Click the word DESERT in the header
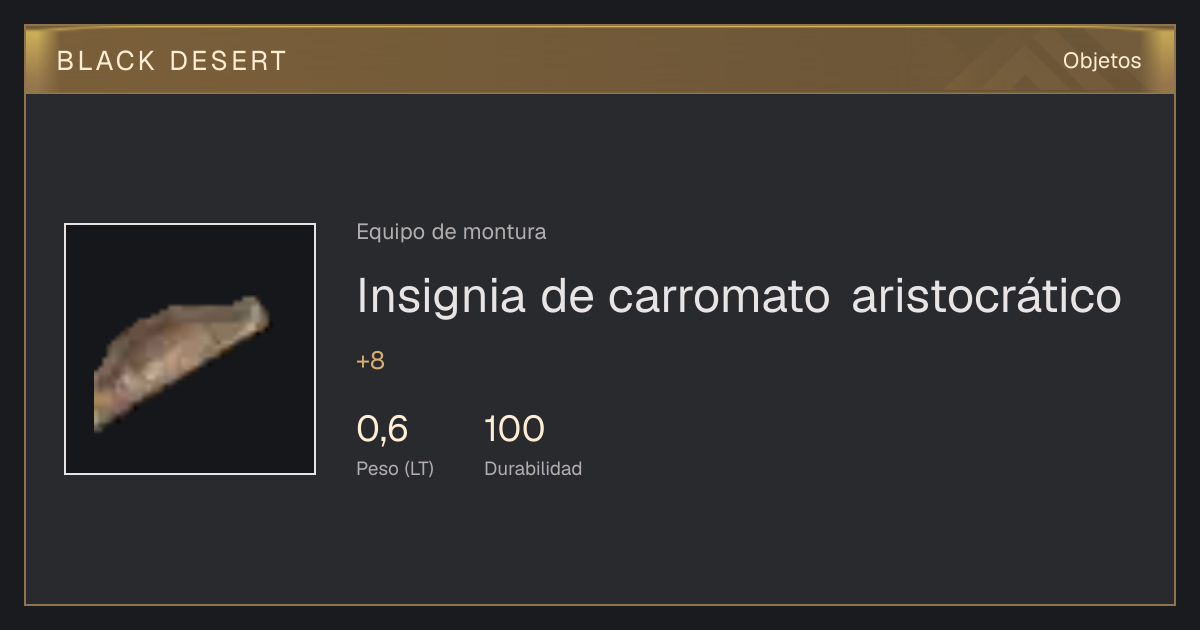 227,61
